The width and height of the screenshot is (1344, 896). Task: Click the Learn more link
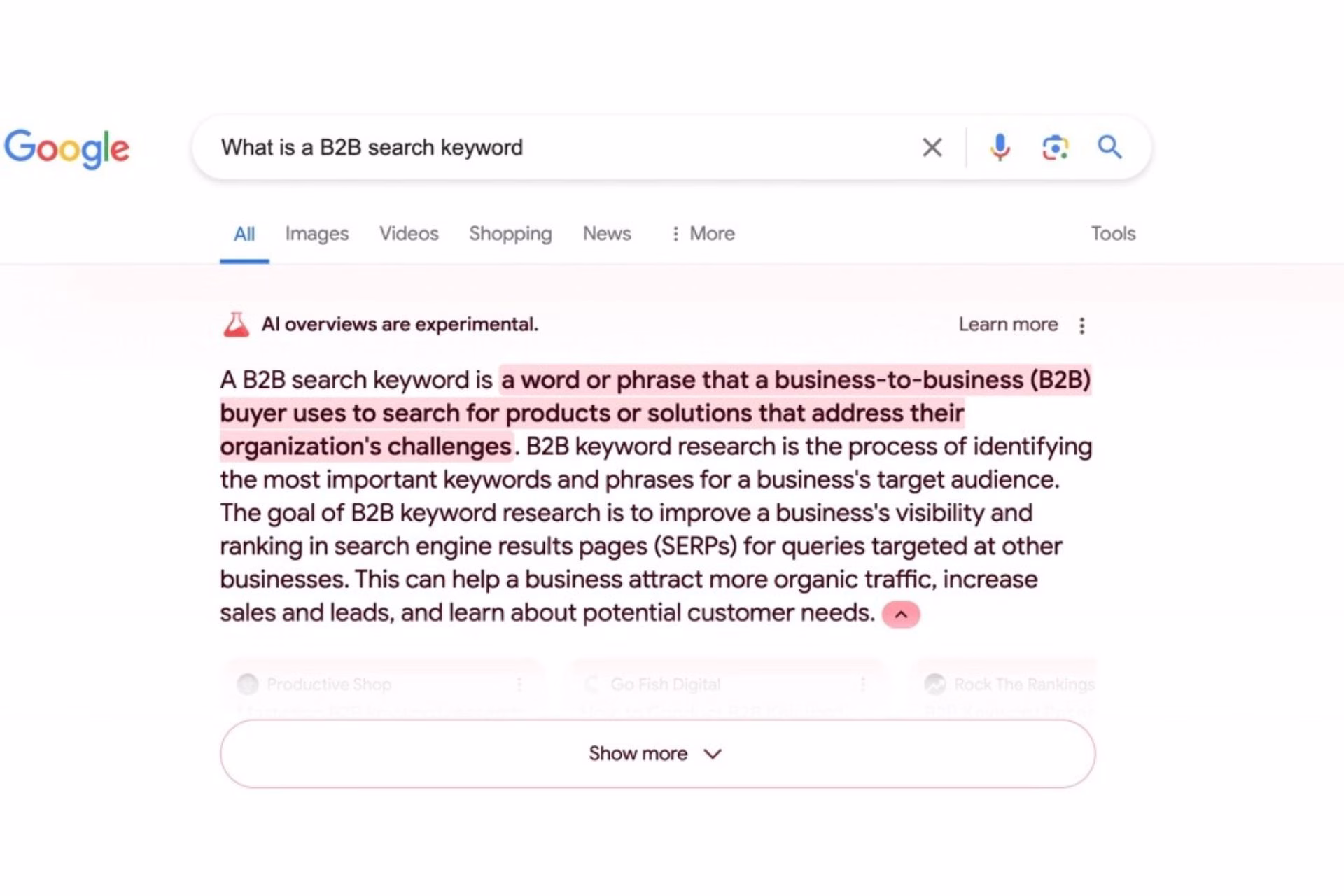pyautogui.click(x=1008, y=325)
